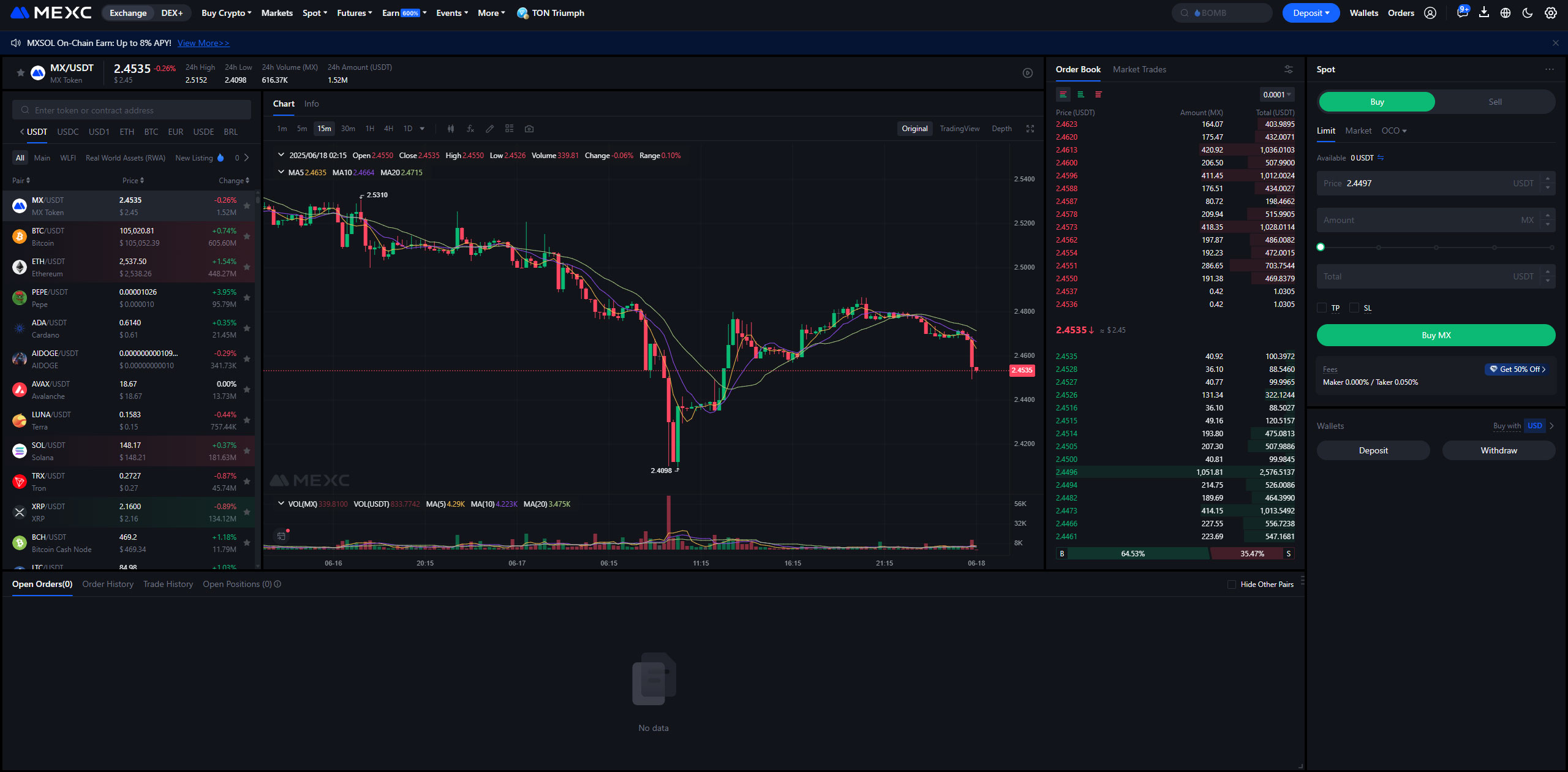Screen dimensions: 1568x772
Task: Open the View More announcement link
Action: click(x=203, y=43)
